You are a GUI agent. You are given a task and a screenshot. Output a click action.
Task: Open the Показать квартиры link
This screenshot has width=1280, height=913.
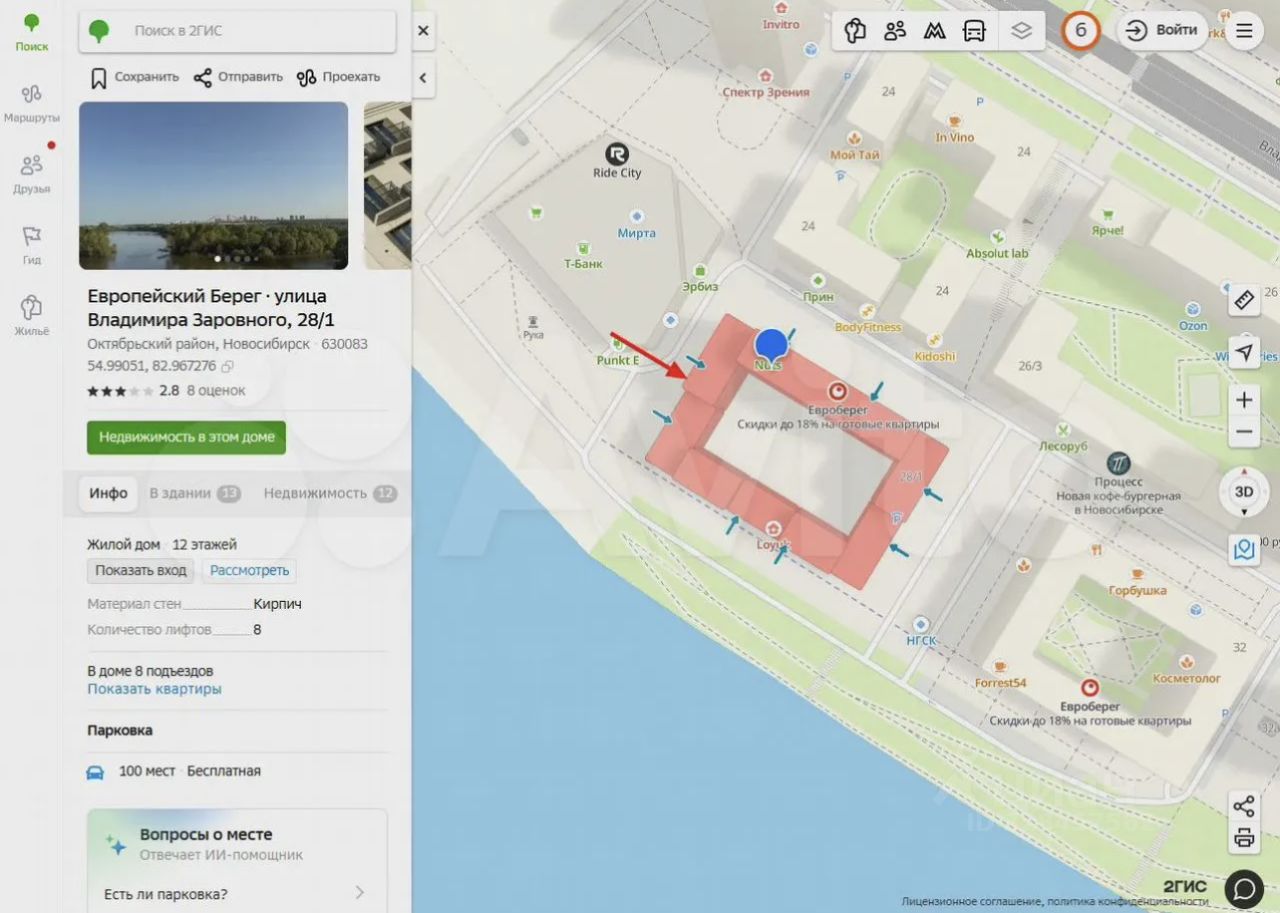click(x=154, y=689)
